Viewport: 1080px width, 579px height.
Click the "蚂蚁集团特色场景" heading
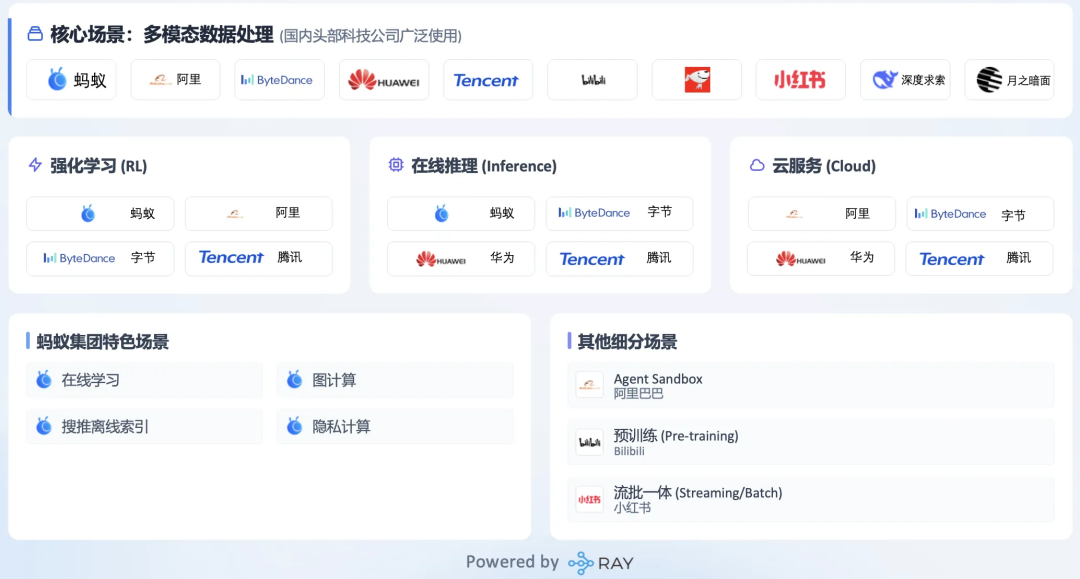[x=103, y=341]
